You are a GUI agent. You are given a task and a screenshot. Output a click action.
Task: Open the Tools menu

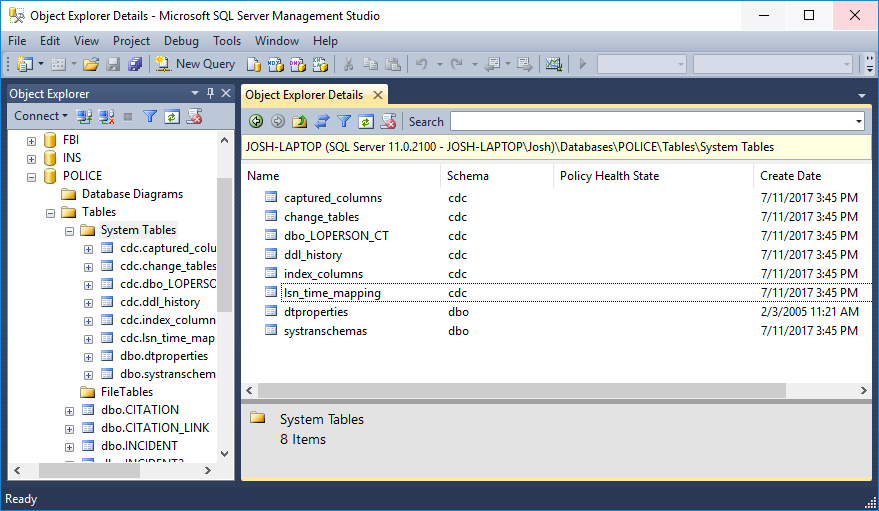(227, 41)
